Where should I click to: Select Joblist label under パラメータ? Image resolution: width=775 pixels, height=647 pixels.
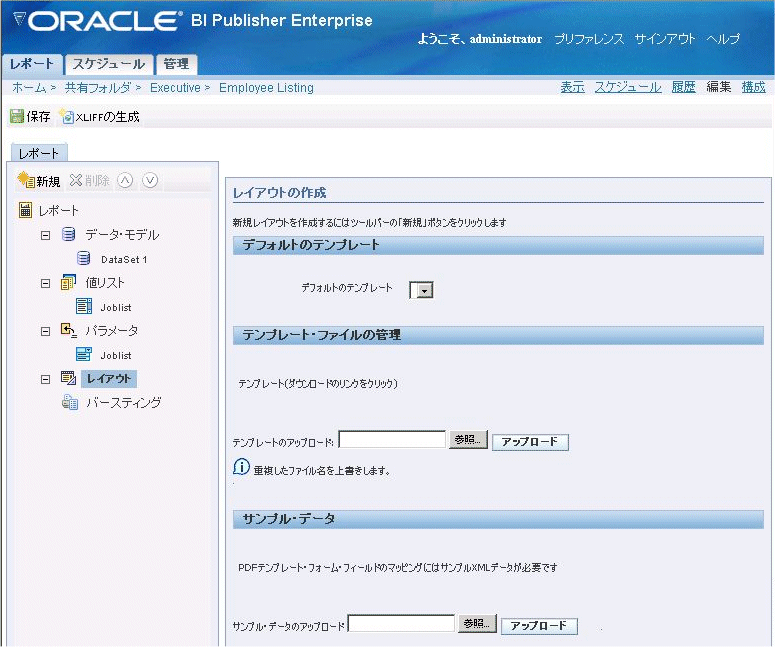point(116,355)
